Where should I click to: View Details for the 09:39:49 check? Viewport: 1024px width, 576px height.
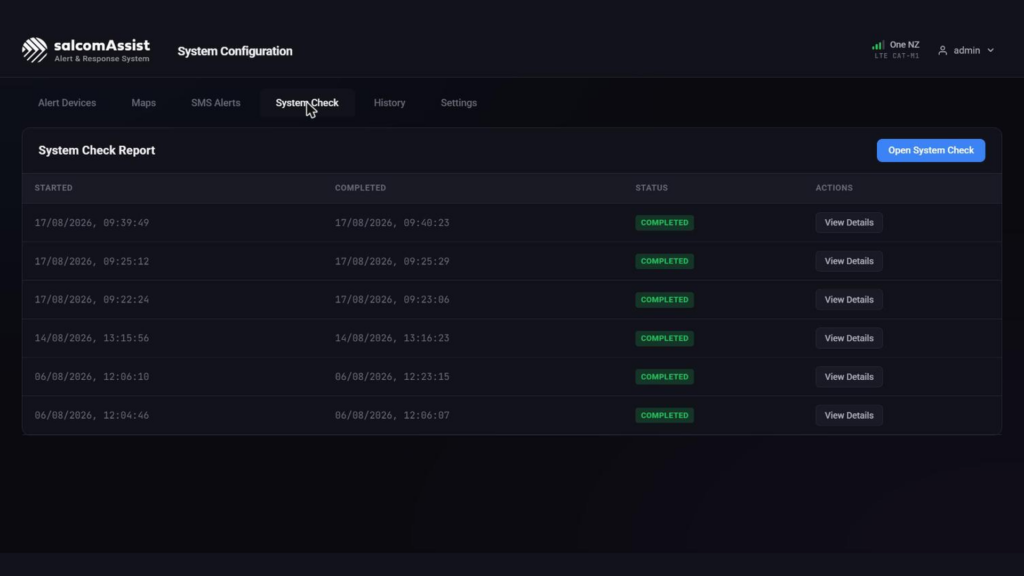[848, 223]
